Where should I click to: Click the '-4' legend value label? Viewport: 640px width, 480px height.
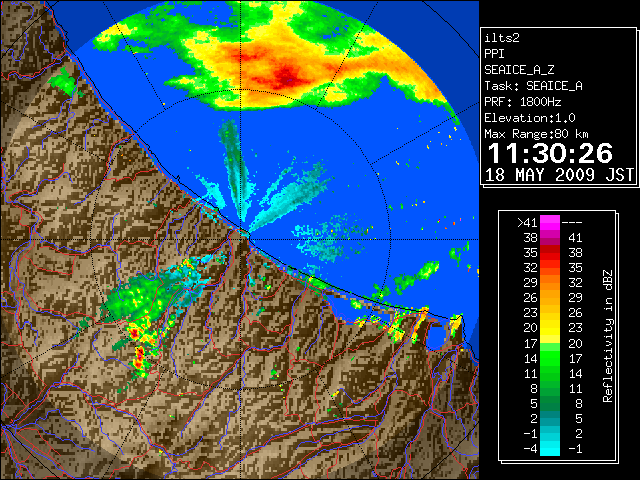tap(530, 449)
